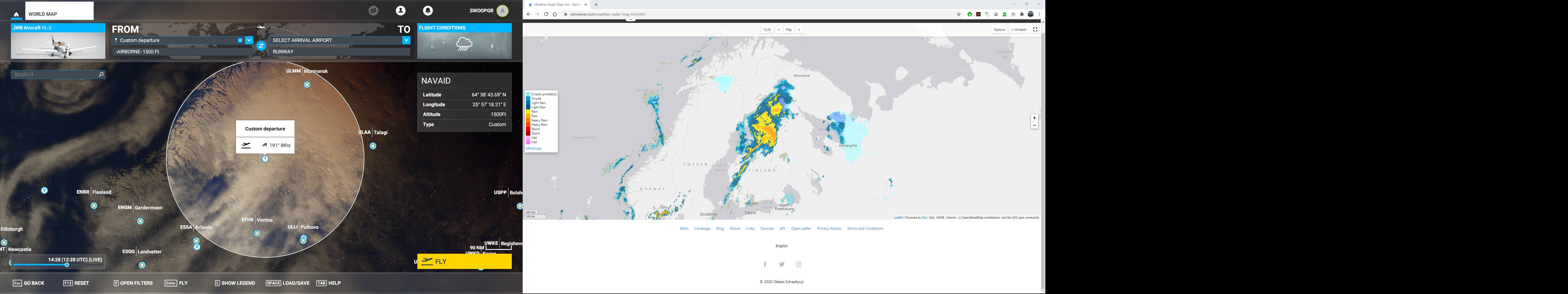Swap departure and arrival with the arrows icon
The image size is (1568, 294).
[x=261, y=46]
